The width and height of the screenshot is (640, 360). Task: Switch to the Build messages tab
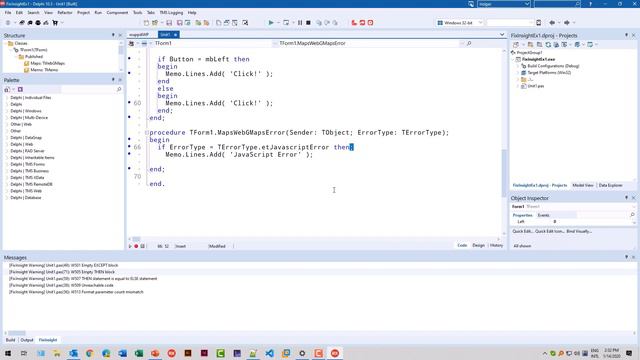[x=10, y=340]
